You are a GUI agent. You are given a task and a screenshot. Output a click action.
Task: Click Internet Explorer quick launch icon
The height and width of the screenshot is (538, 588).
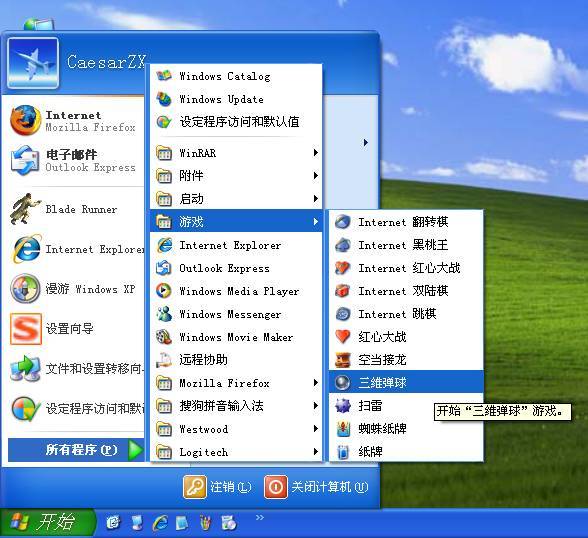(160, 523)
